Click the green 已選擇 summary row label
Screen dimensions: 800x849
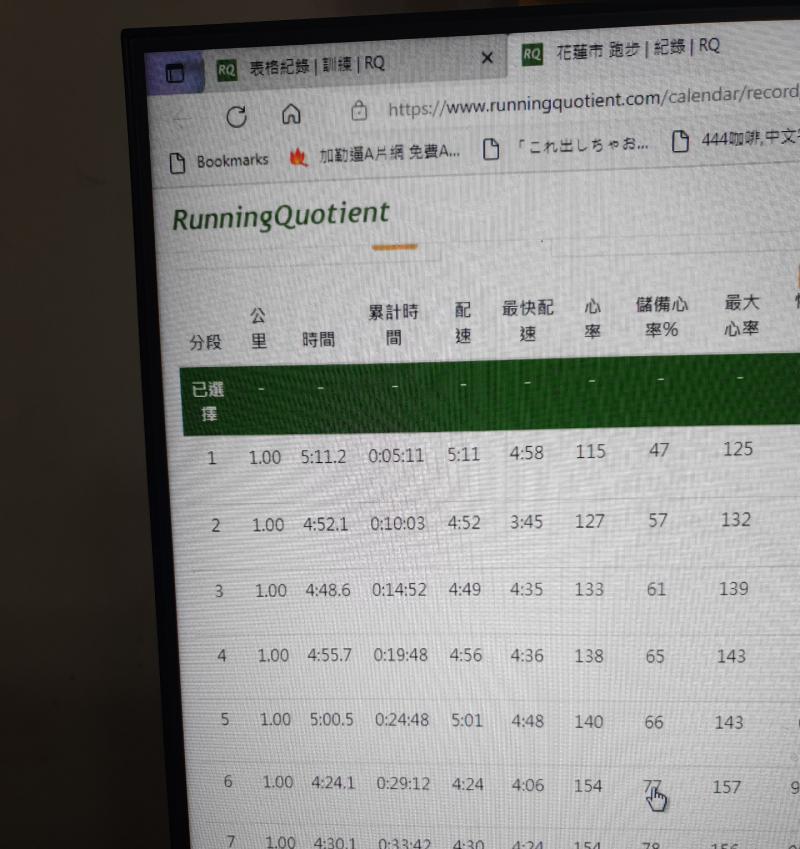pos(208,401)
